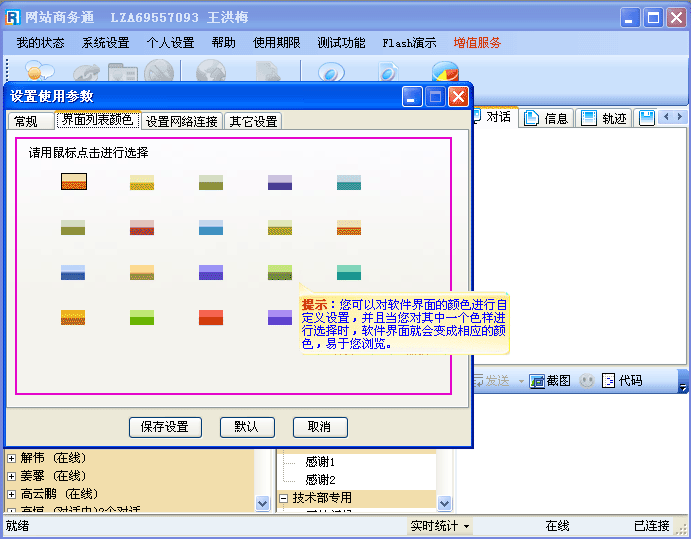Collapse the 技术部专用 tree group

click(x=284, y=498)
